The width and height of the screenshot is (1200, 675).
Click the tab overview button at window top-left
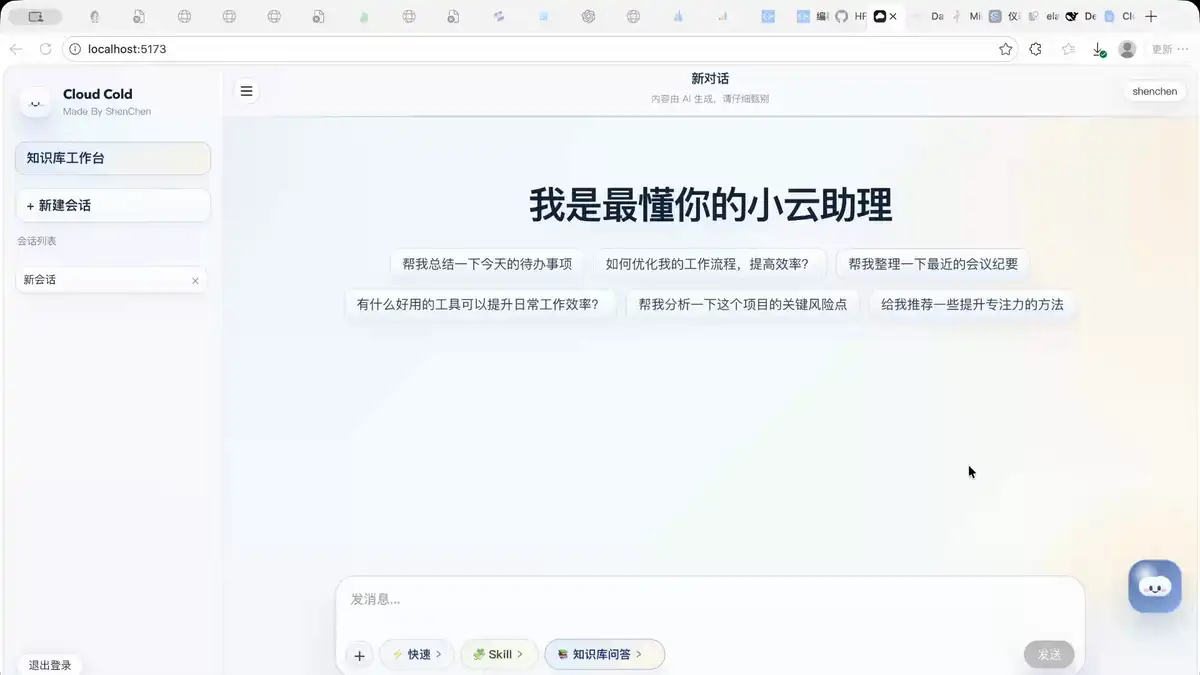[x=36, y=16]
